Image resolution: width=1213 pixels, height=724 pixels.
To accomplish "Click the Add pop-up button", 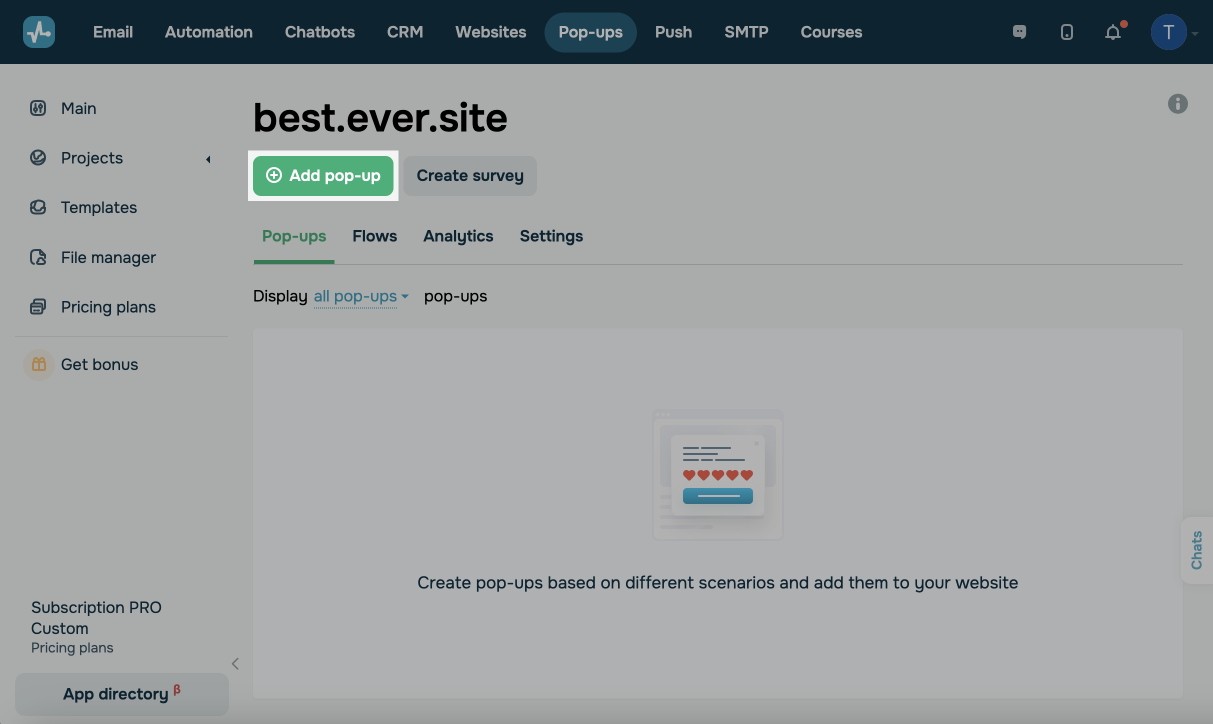I will pyautogui.click(x=323, y=176).
